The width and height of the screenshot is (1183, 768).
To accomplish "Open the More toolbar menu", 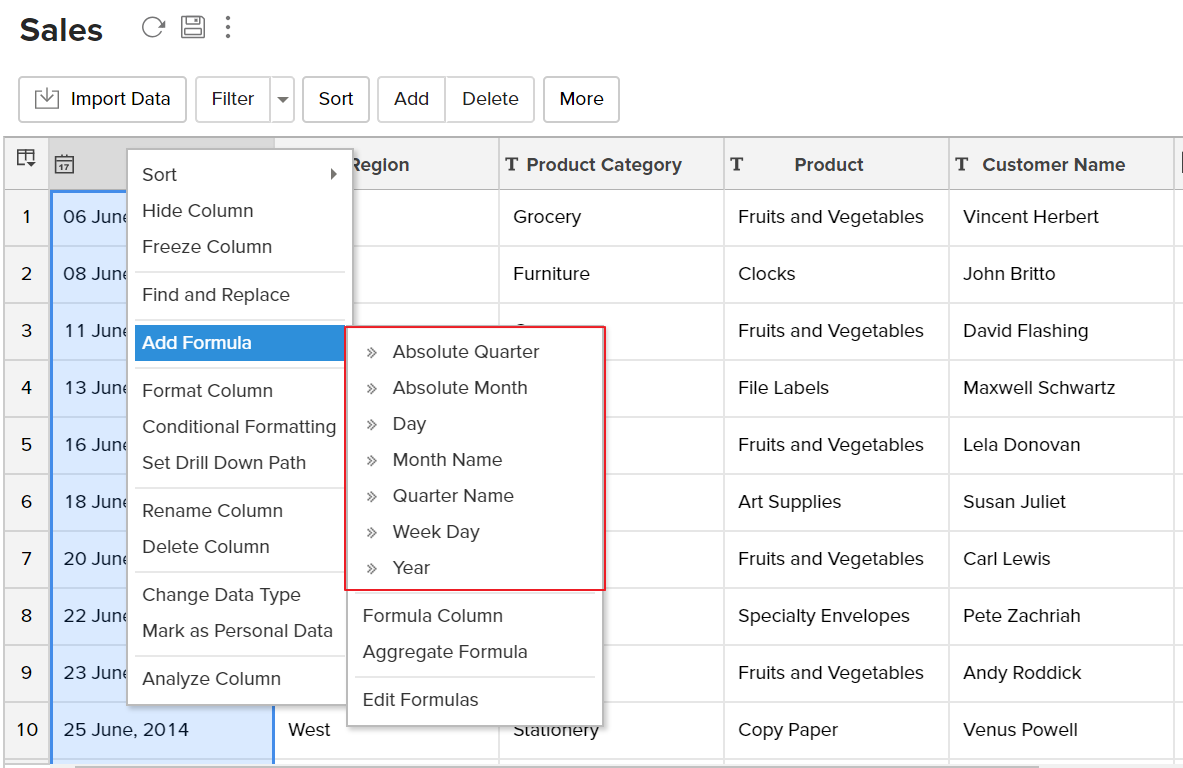I will click(x=581, y=99).
